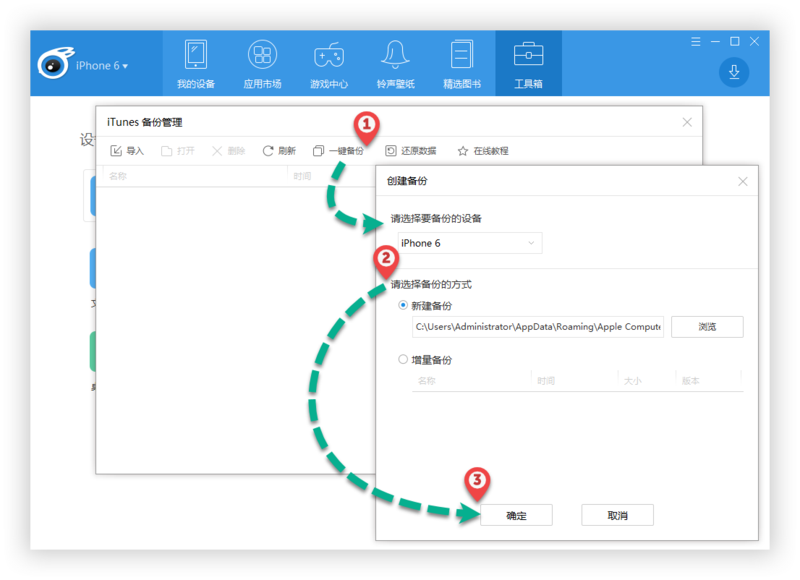Expand the iPhone 6 device switcher arrow
The image size is (800, 580).
point(125,66)
